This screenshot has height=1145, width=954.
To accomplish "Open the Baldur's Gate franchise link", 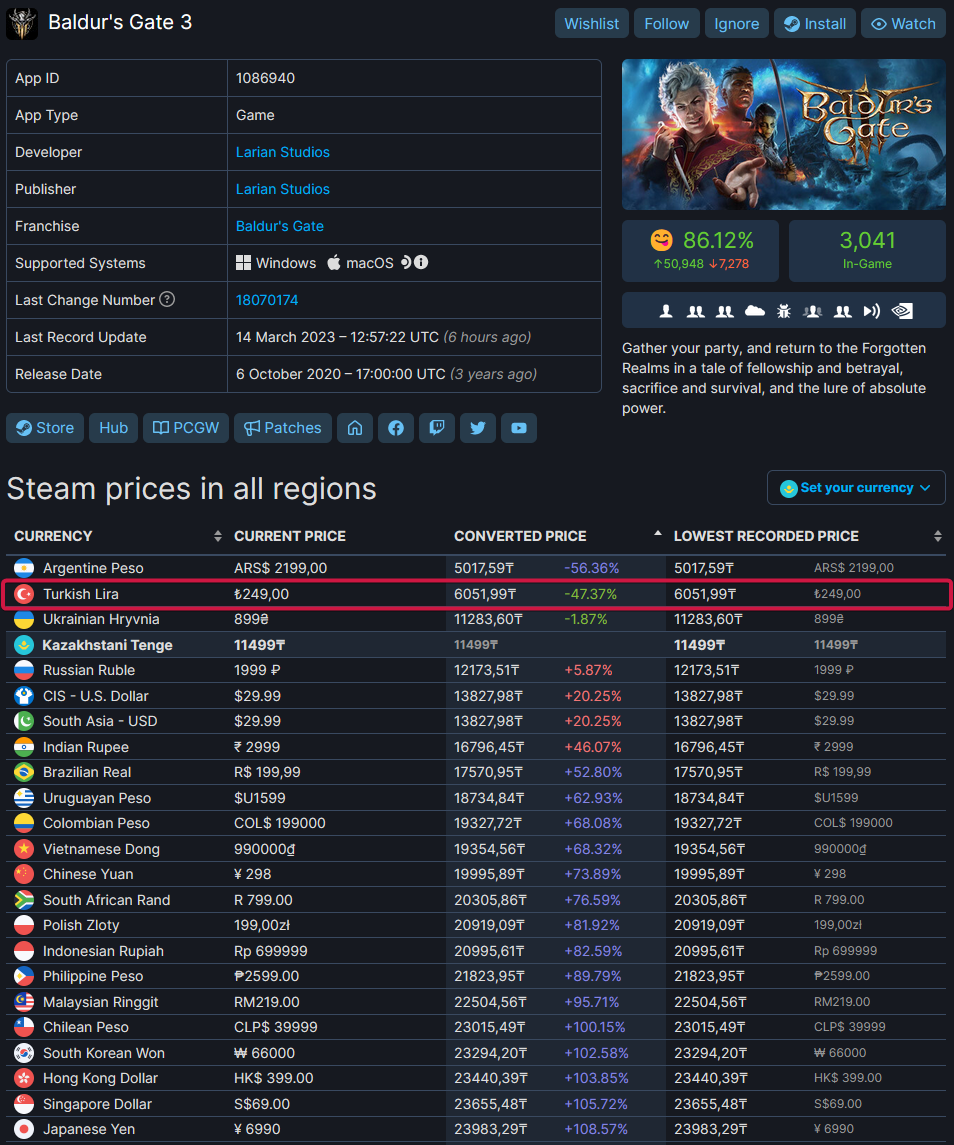I will pos(280,226).
